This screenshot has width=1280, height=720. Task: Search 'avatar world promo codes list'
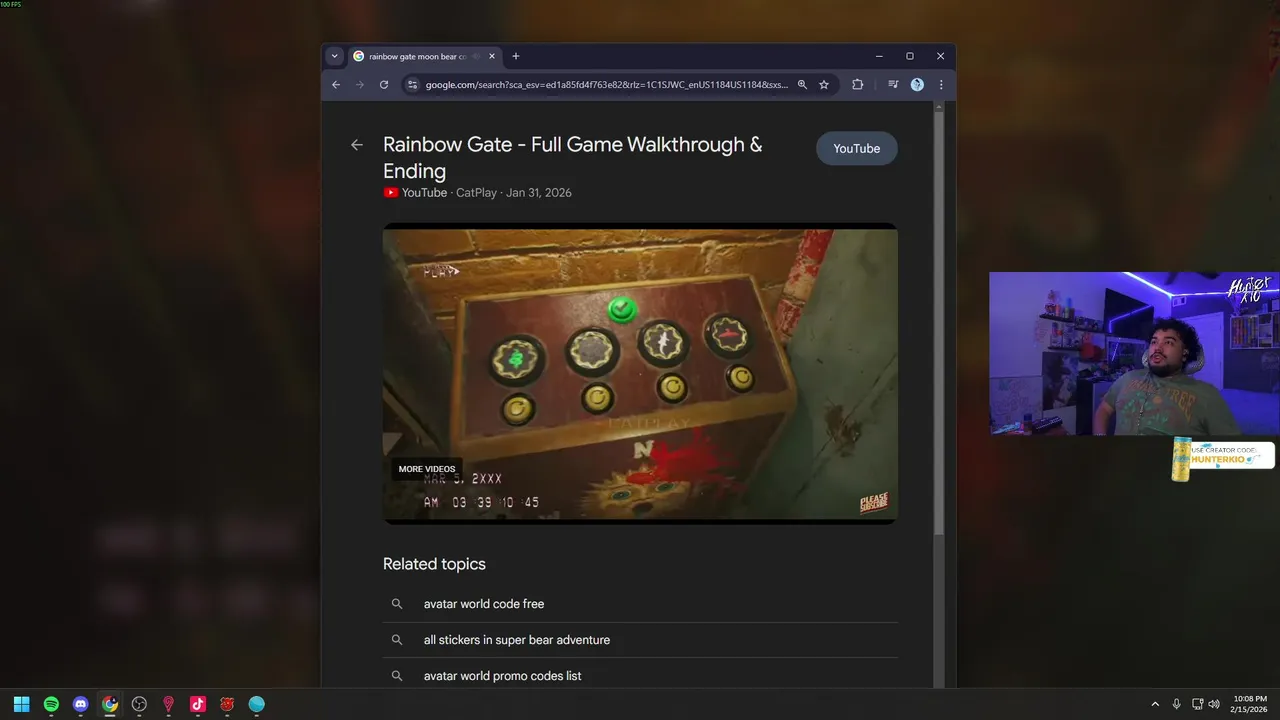(x=640, y=676)
